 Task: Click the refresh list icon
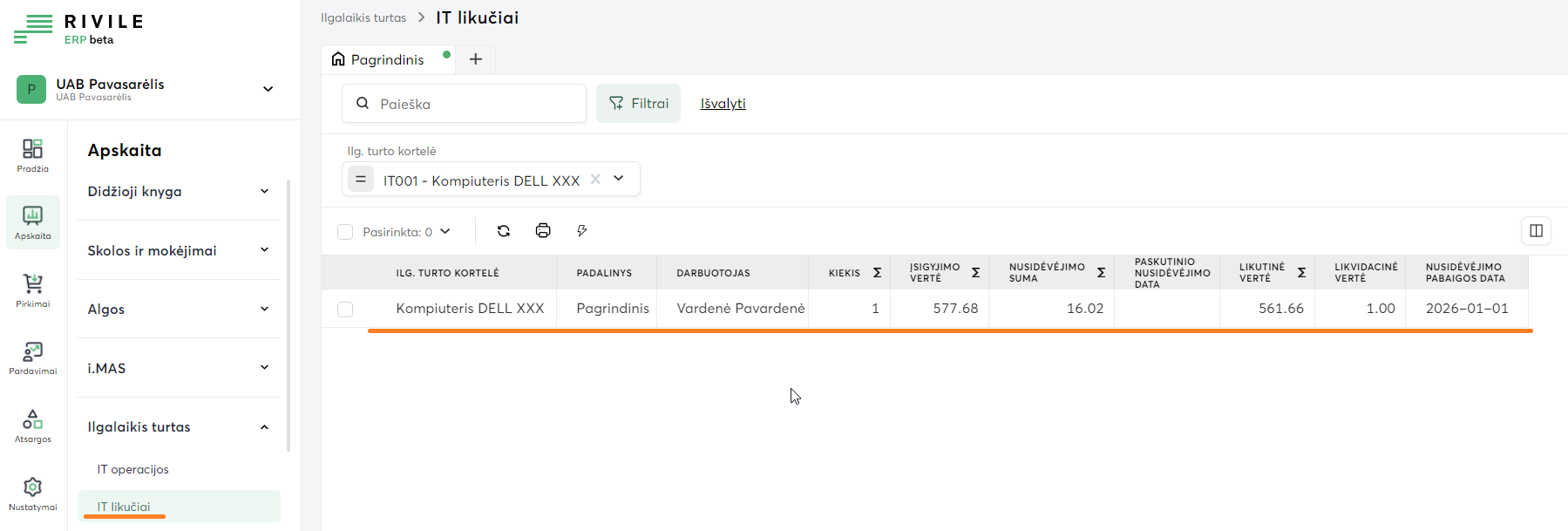pyautogui.click(x=504, y=231)
